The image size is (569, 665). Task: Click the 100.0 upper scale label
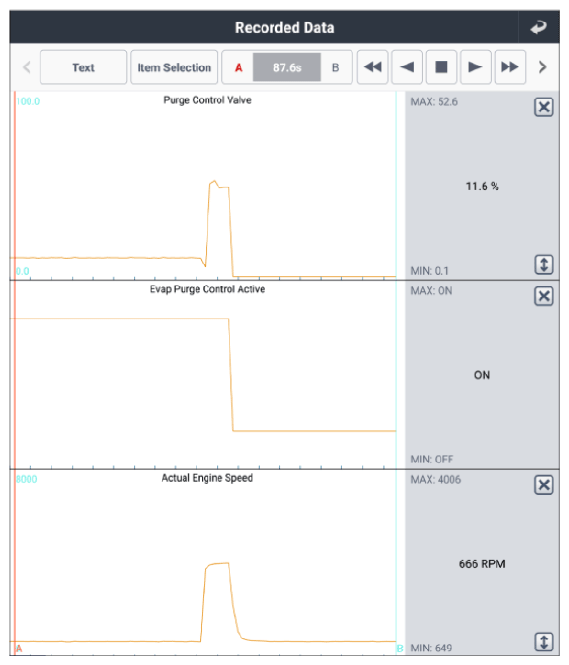pyautogui.click(x=28, y=101)
